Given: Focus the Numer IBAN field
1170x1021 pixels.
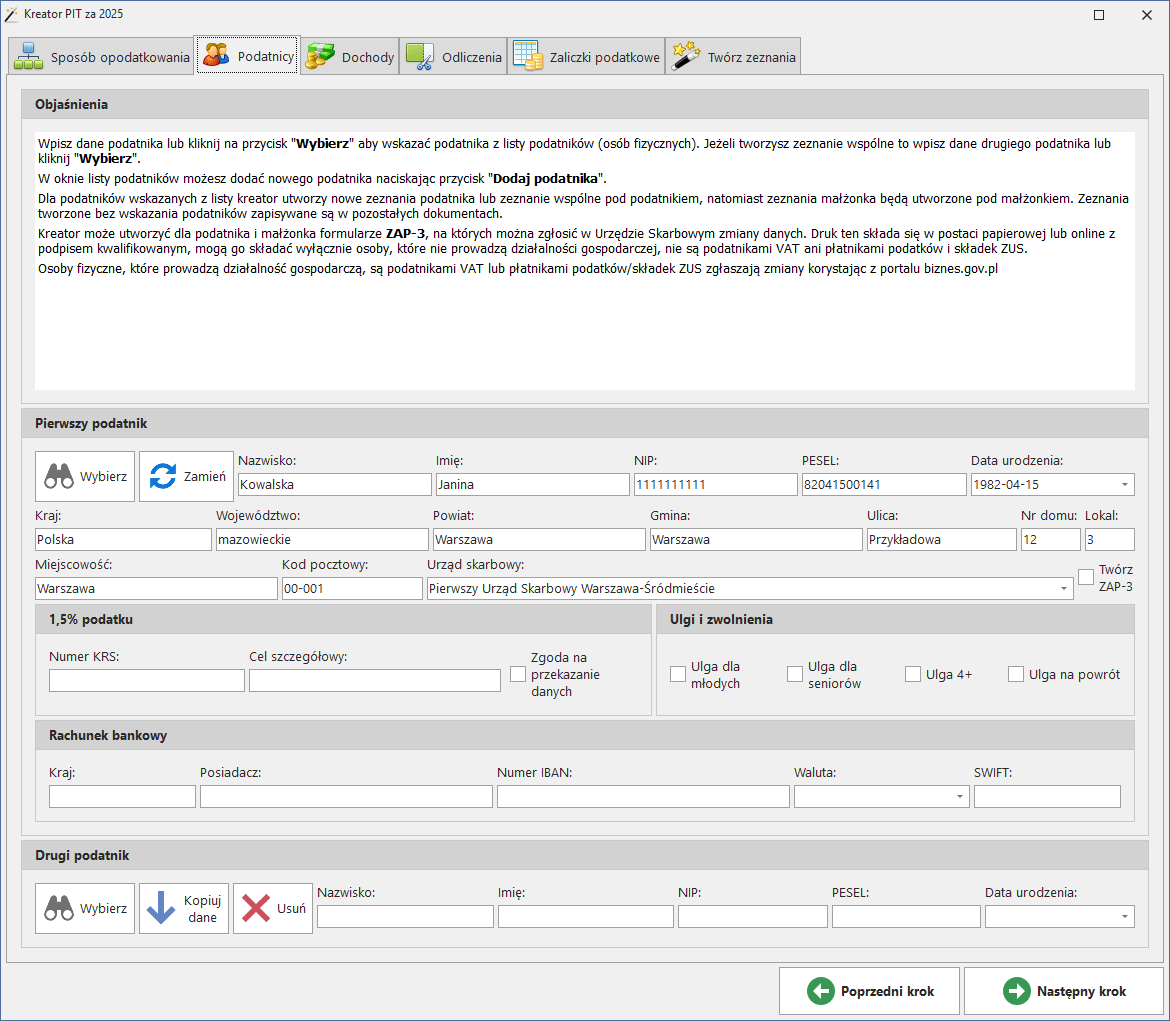Looking at the screenshot, I should pyautogui.click(x=643, y=796).
